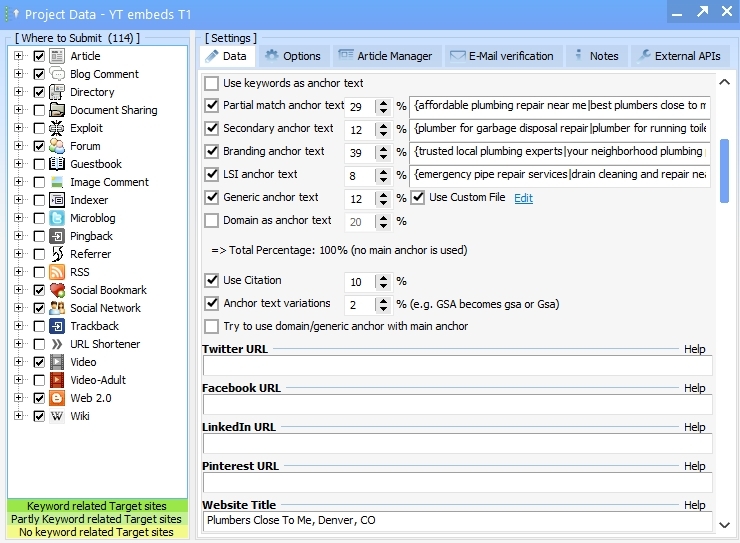This screenshot has height=543, width=740.
Task: Click the Wiki icon in the tree
Action: [x=57, y=416]
